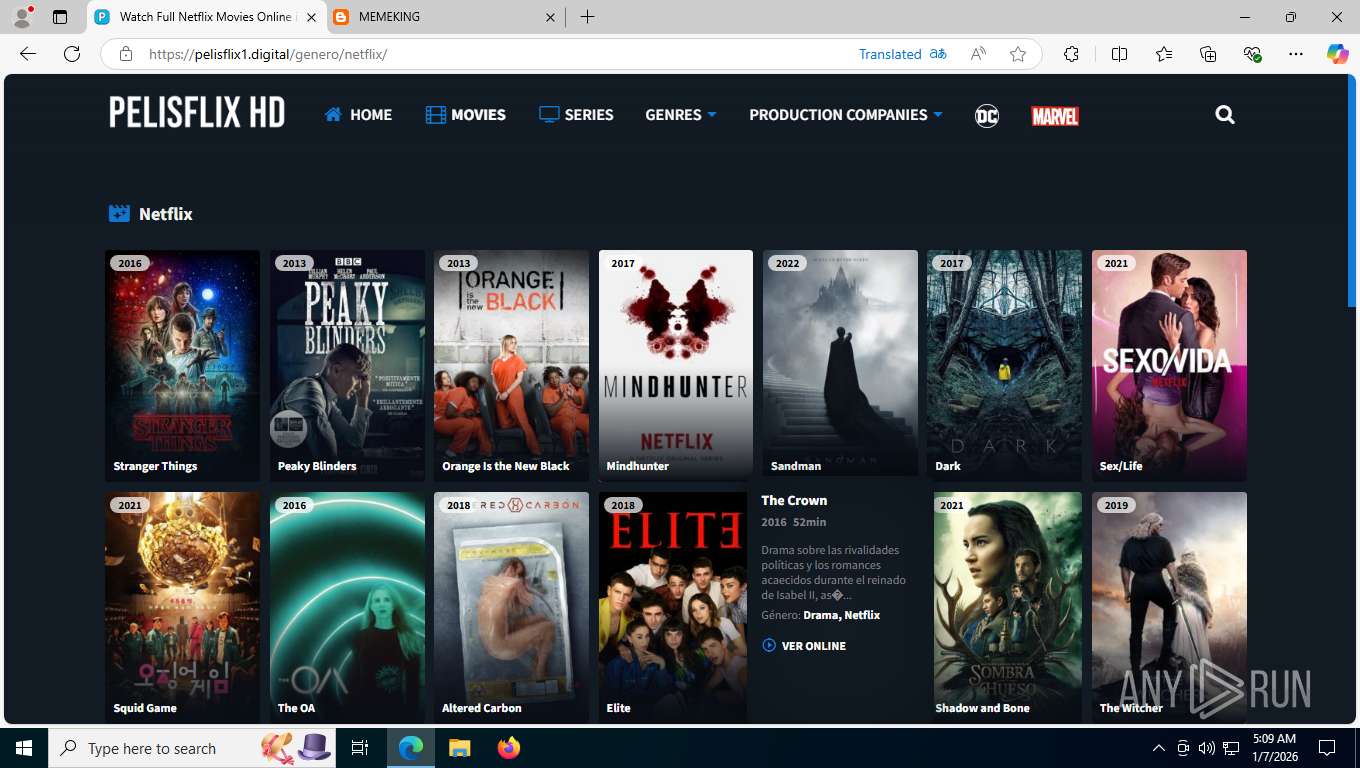Open Orange Is the New Black poster
The height and width of the screenshot is (768, 1360).
pos(511,365)
